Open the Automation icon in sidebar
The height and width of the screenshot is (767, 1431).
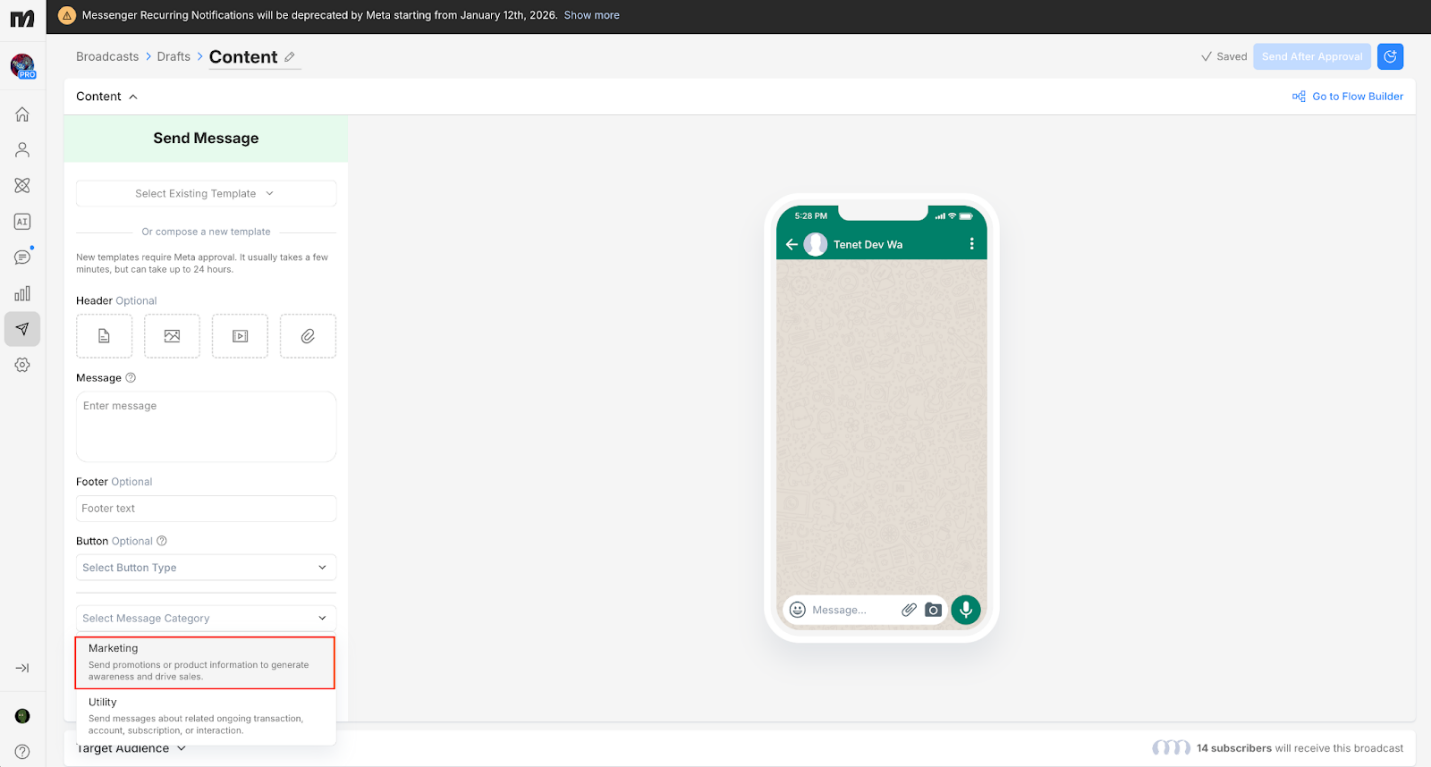click(x=22, y=186)
